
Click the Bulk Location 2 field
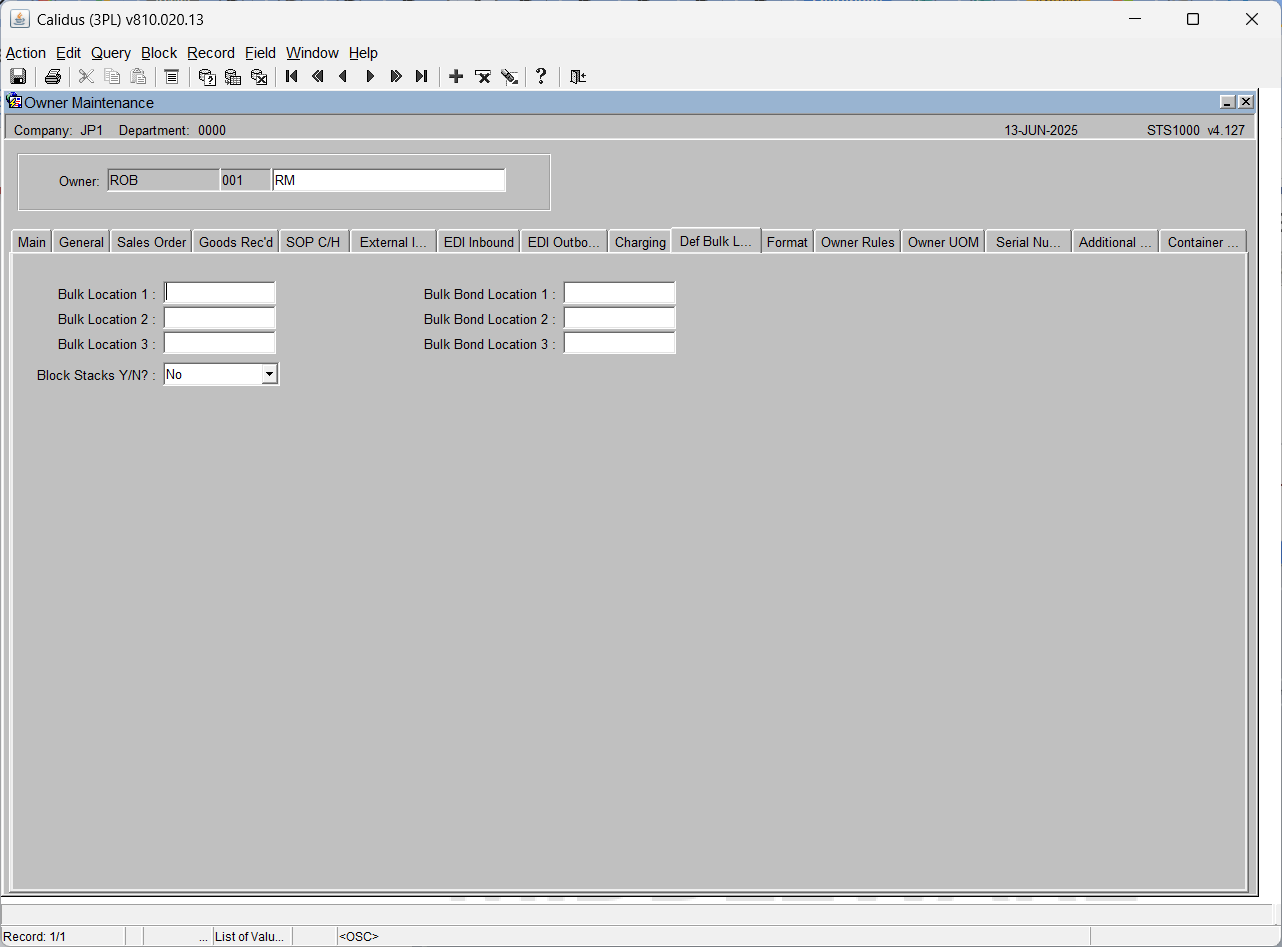coord(219,318)
